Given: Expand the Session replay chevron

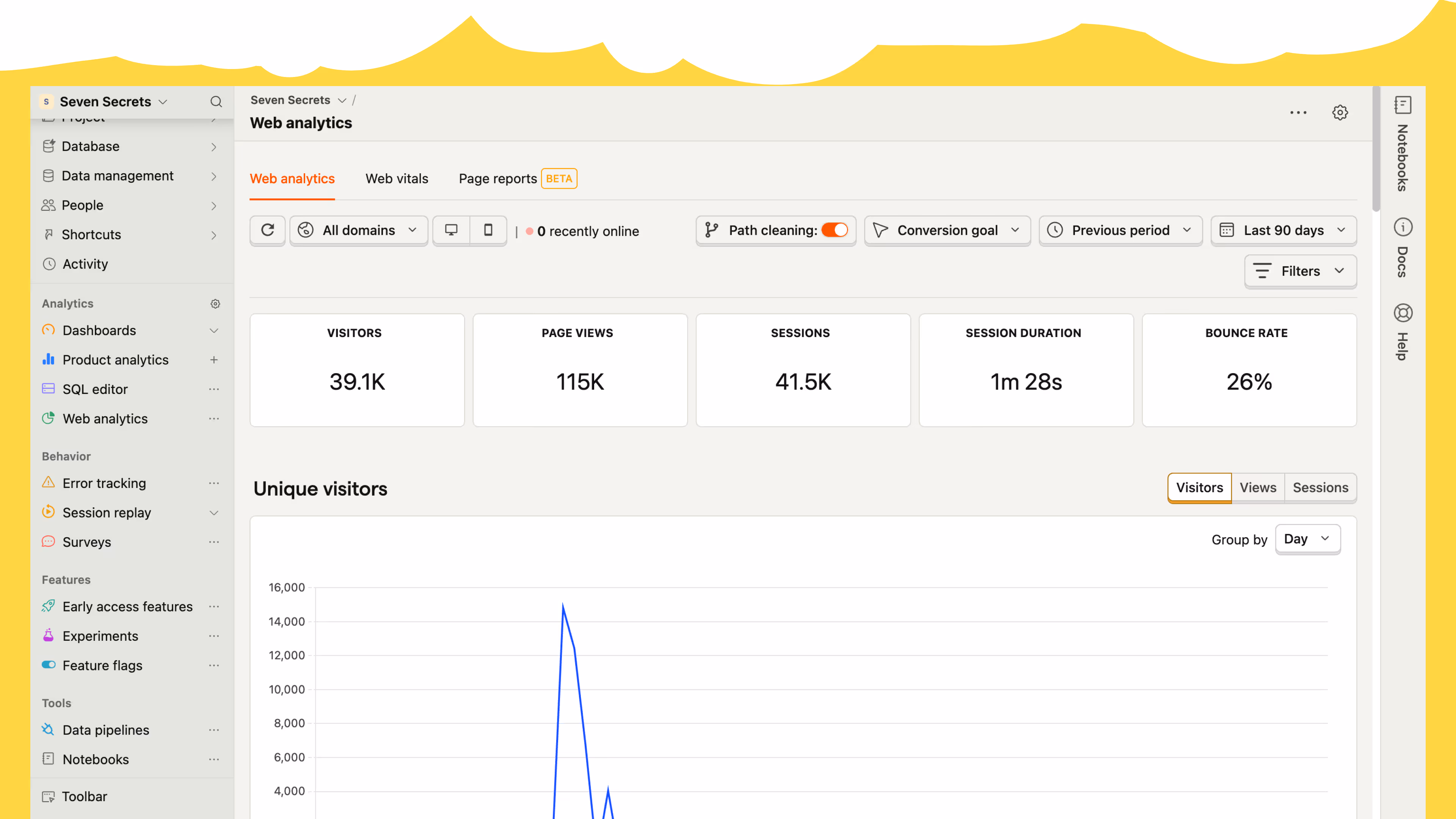Looking at the screenshot, I should (213, 513).
